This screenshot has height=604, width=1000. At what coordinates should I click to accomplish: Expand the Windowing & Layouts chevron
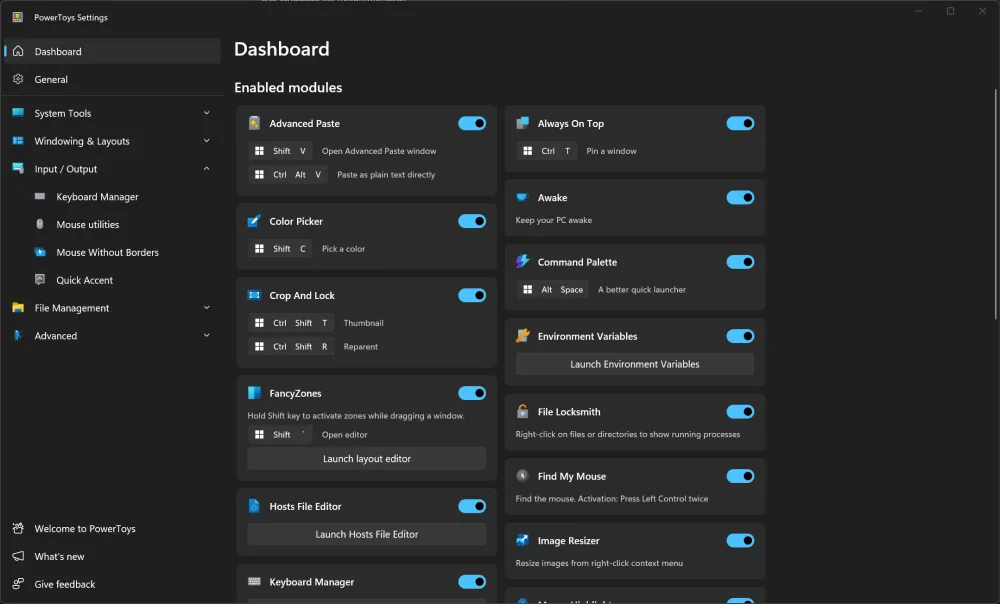point(207,140)
